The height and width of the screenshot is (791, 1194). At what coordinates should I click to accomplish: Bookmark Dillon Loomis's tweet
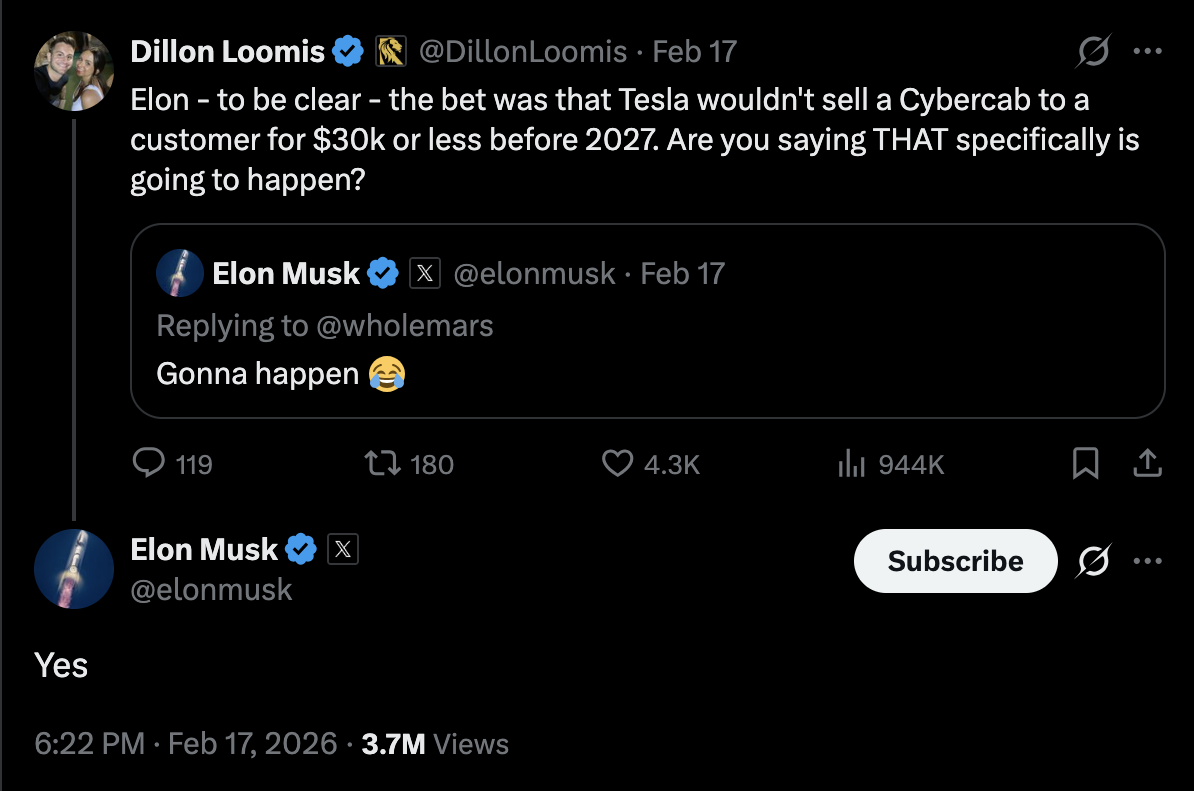1086,463
